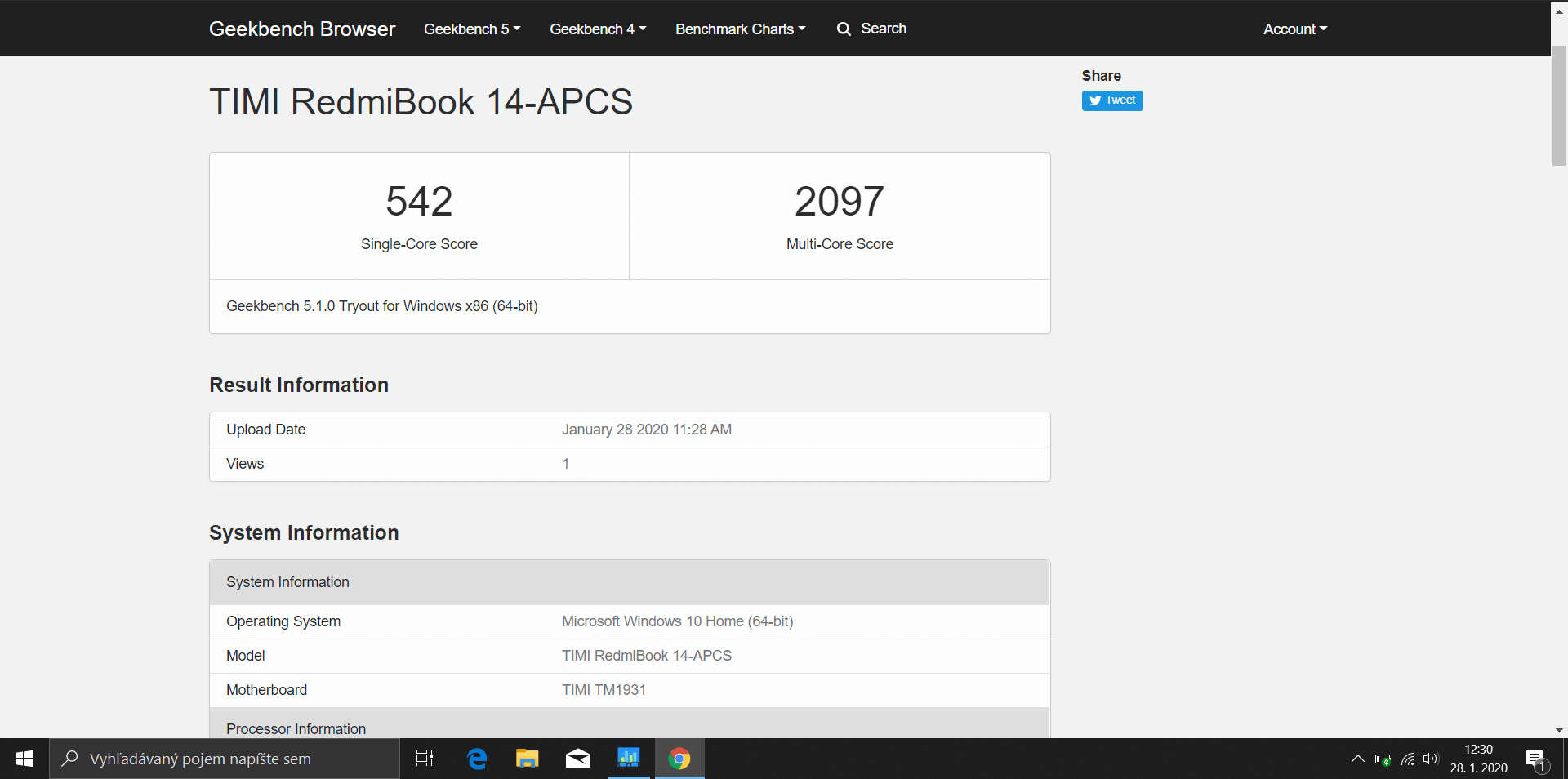Image resolution: width=1568 pixels, height=779 pixels.
Task: Click the Motherboard row label
Action: [266, 690]
